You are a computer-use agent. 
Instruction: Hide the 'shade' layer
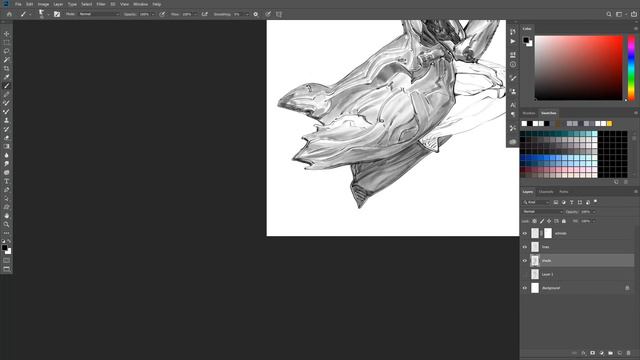[x=525, y=260]
